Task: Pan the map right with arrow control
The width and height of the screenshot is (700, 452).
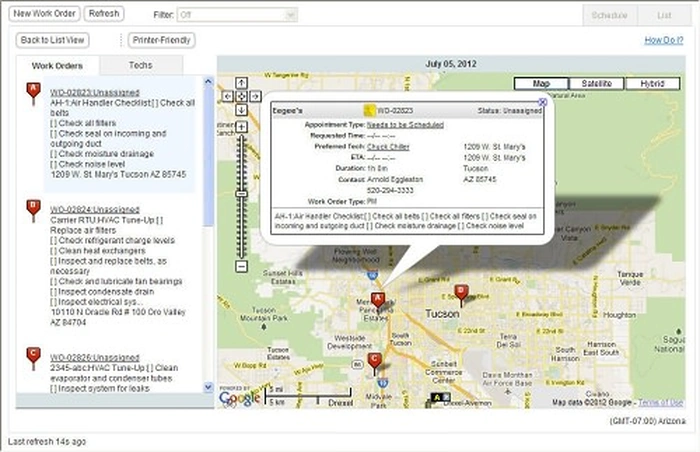Action: coord(255,96)
